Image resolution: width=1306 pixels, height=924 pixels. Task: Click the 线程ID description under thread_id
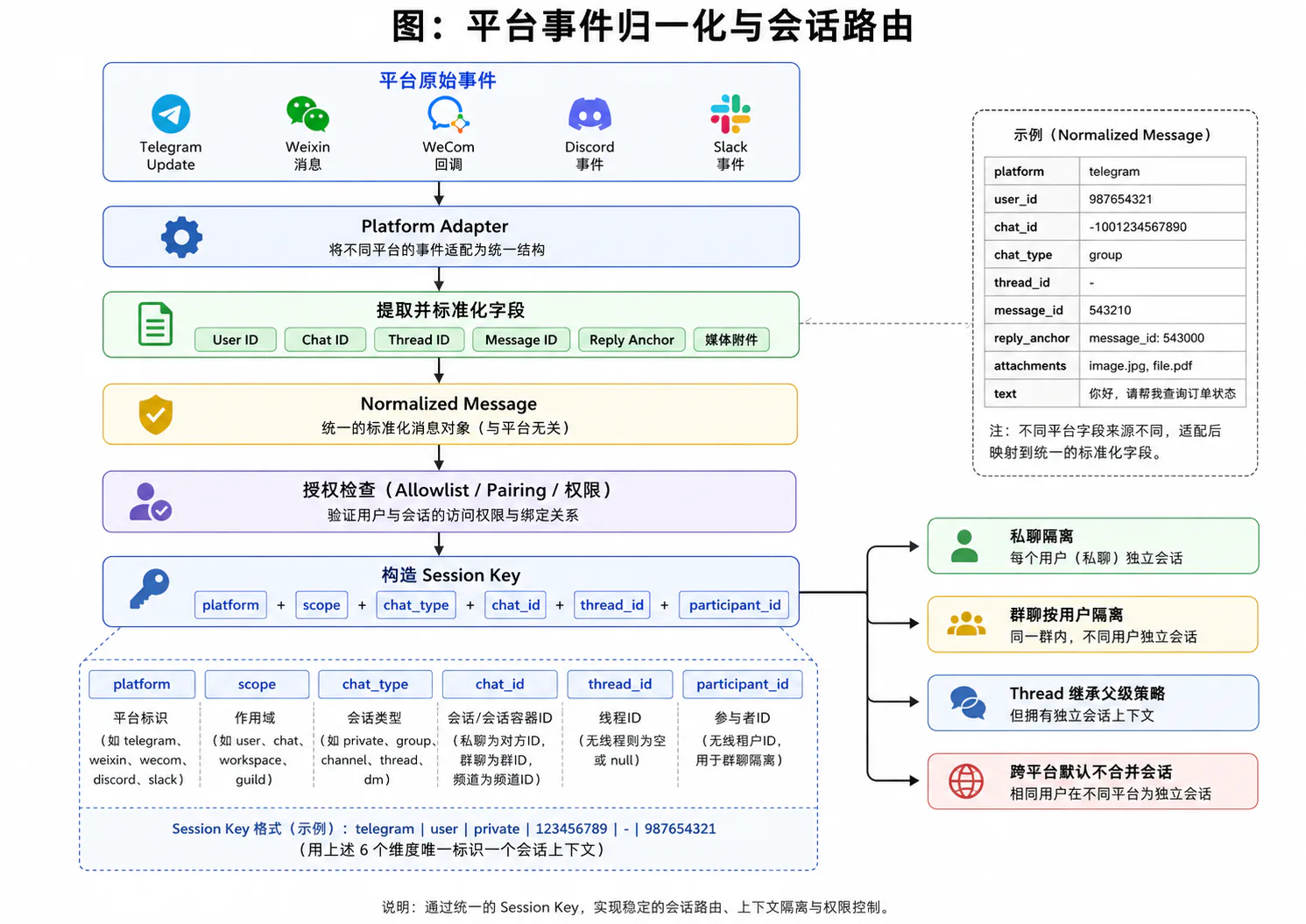click(620, 718)
